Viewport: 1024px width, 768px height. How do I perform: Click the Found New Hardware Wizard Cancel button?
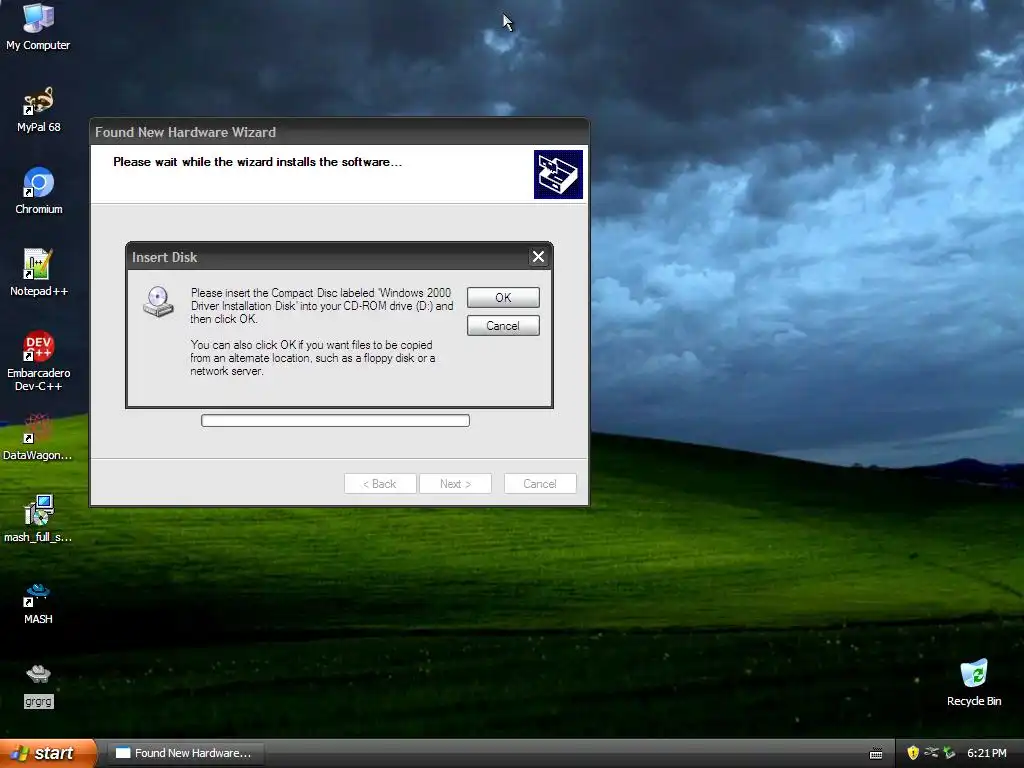click(540, 484)
